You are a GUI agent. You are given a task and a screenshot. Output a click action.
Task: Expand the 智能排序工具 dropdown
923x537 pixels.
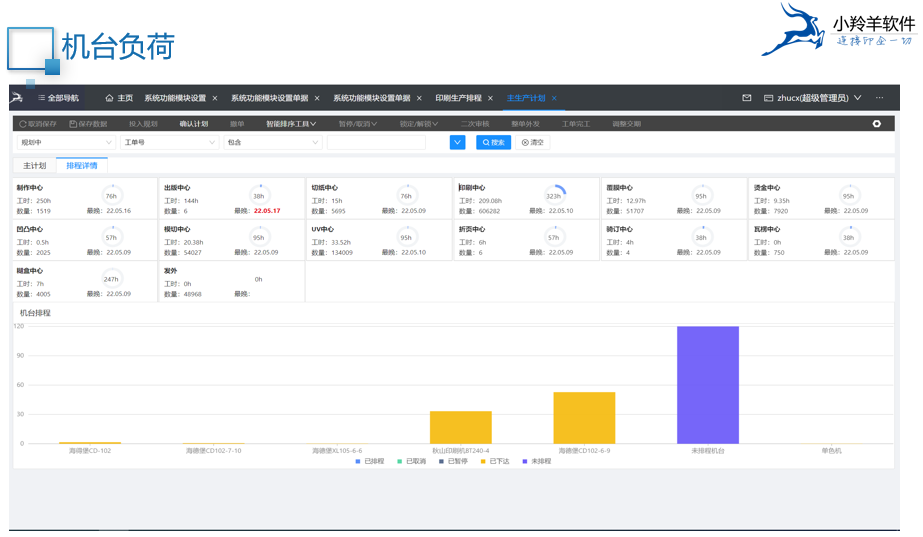tap(291, 124)
